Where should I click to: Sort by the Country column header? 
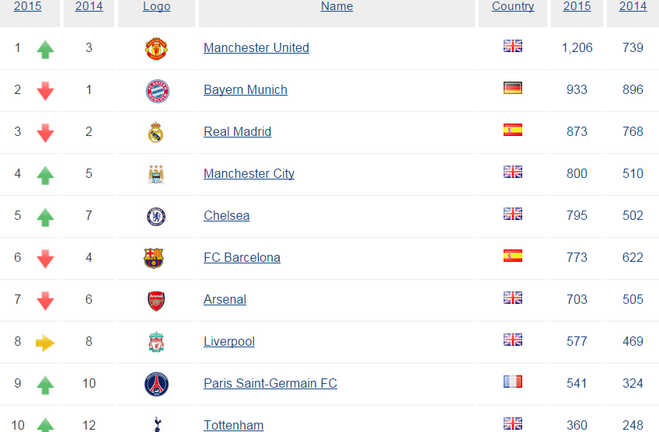(513, 6)
